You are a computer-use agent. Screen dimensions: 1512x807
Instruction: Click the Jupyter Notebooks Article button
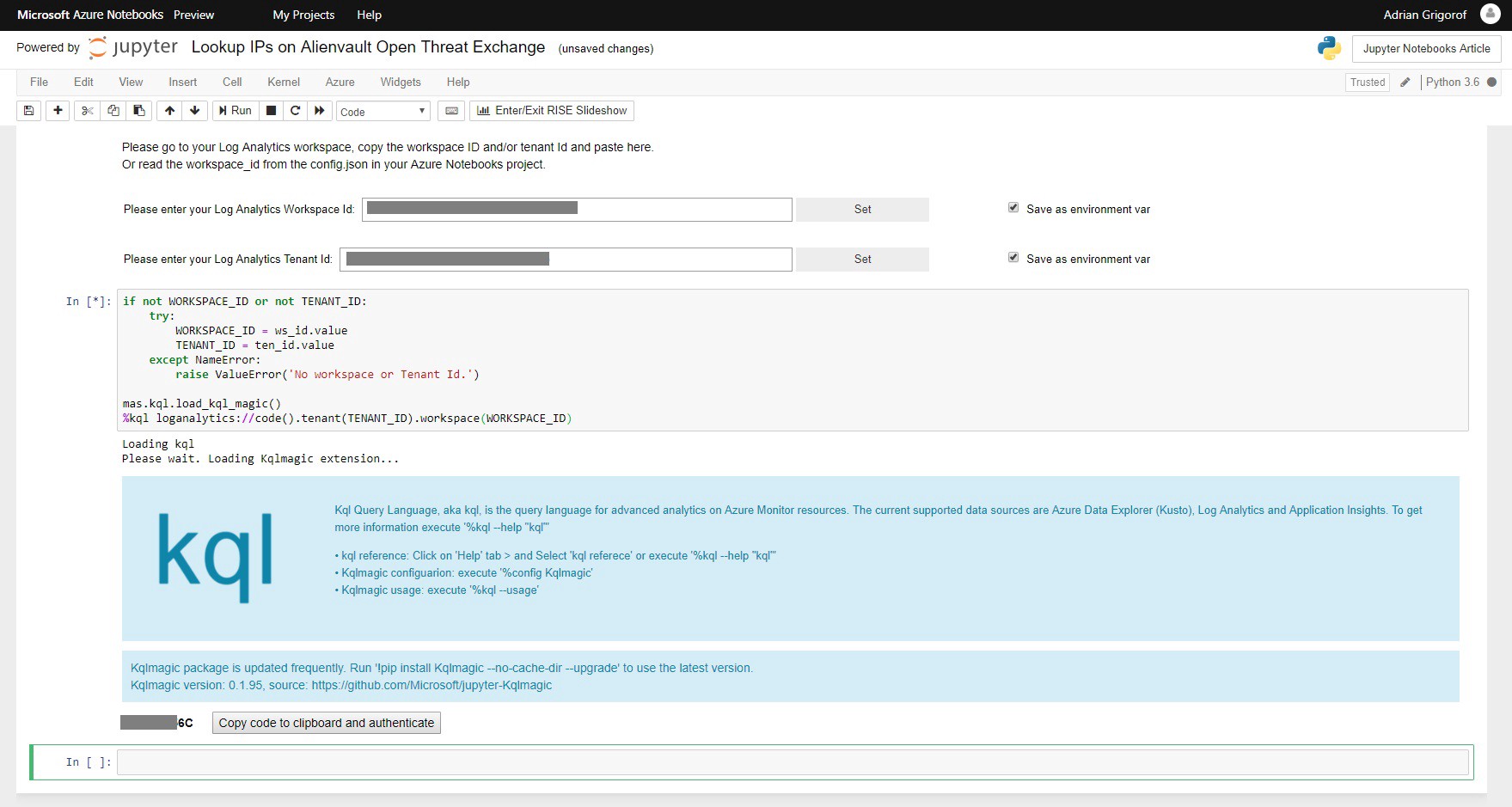1426,49
